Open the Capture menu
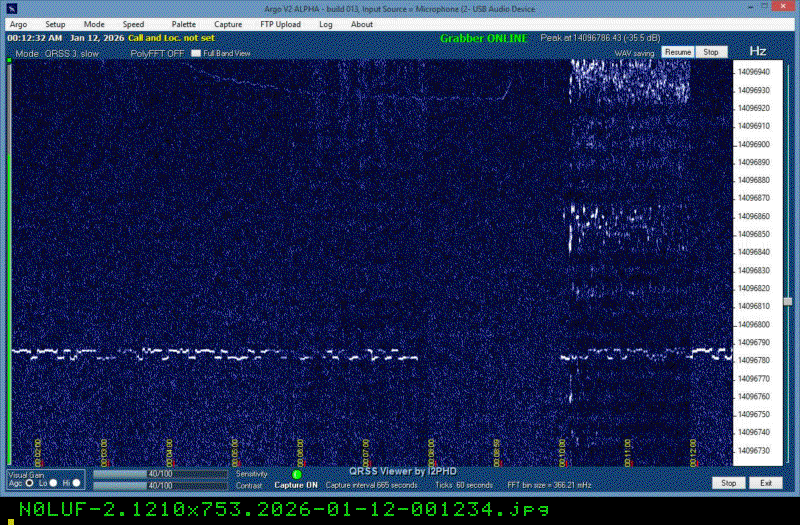The width and height of the screenshot is (800, 525). [228, 24]
